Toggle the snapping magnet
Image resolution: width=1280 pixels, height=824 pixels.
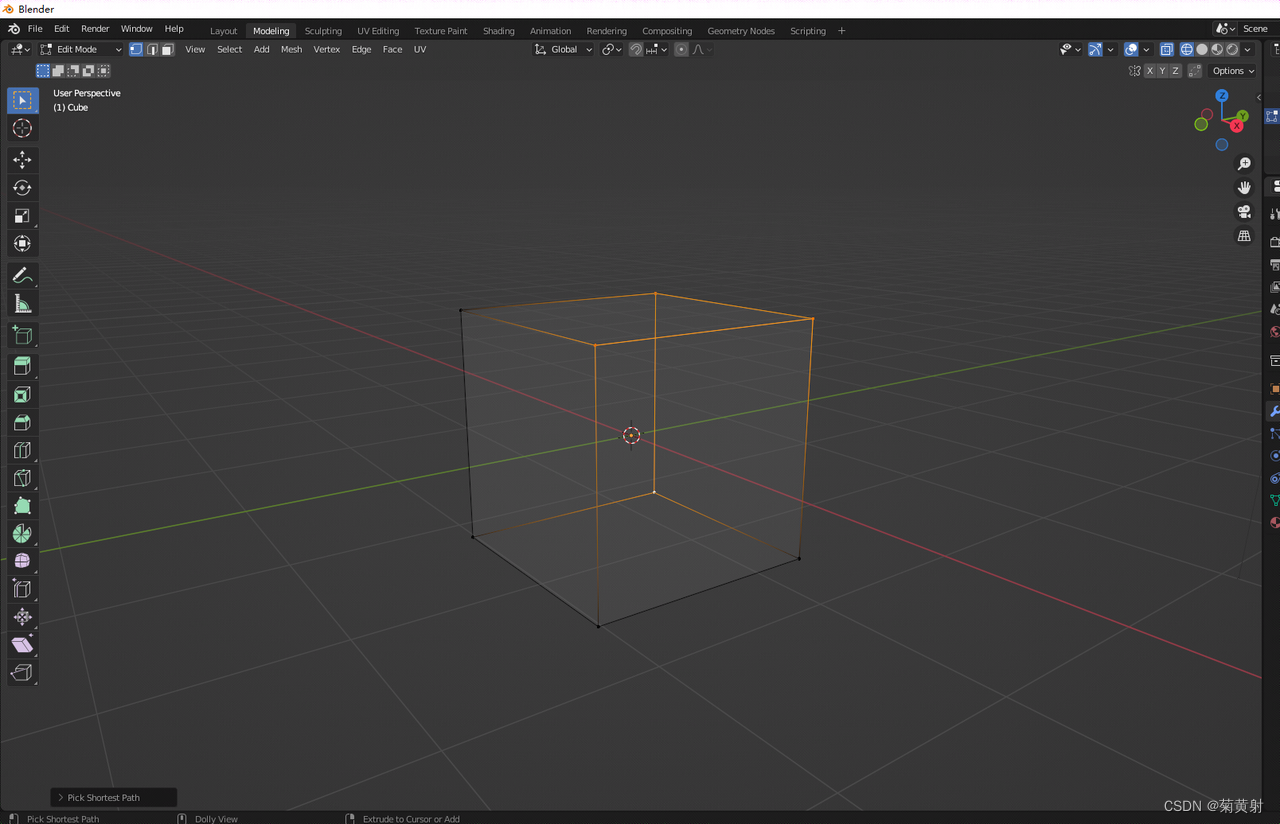coord(636,49)
